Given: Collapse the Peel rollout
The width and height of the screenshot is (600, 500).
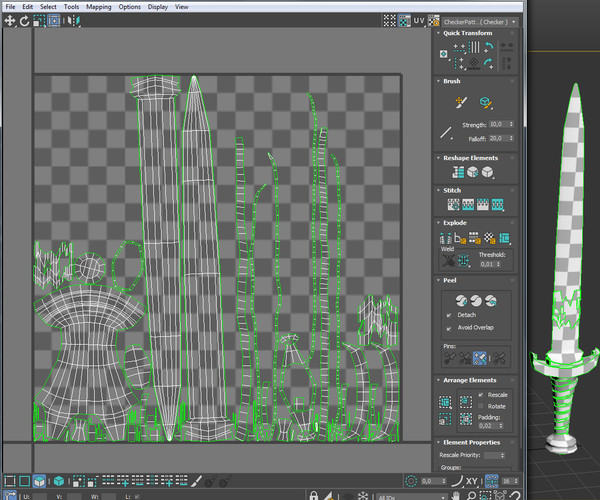Looking at the screenshot, I should 439,280.
